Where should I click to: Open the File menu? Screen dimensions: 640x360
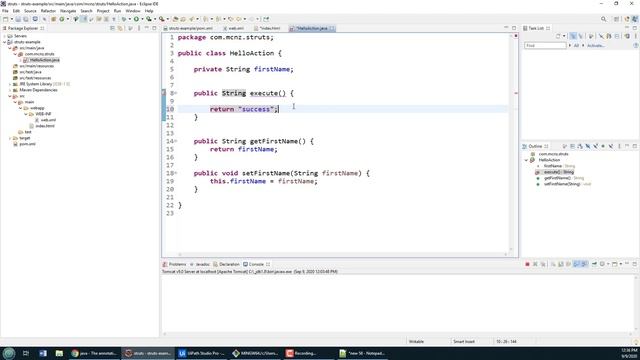point(5,11)
